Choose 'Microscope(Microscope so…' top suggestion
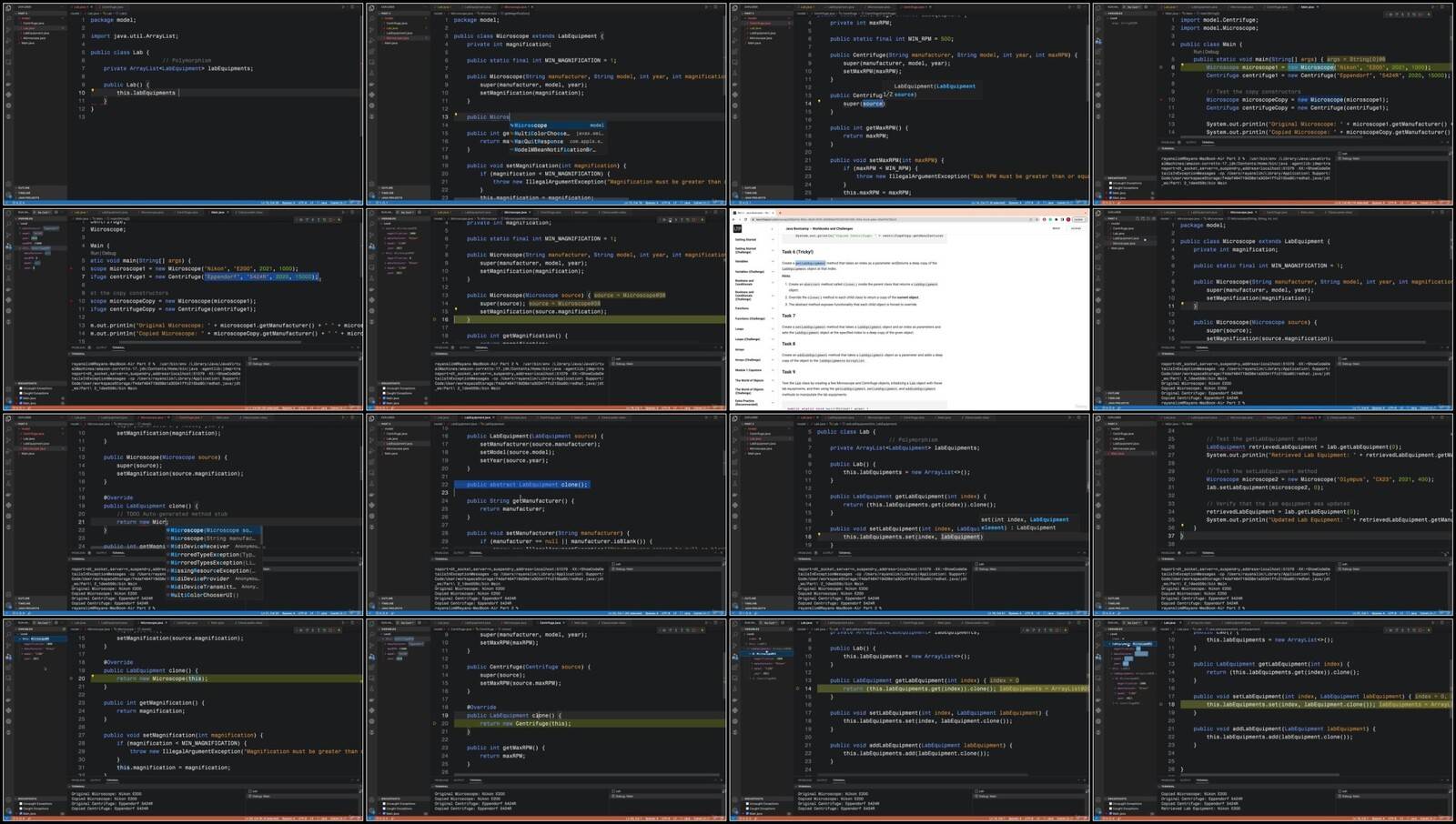Viewport: 1456px width, 824px height. 214,530
